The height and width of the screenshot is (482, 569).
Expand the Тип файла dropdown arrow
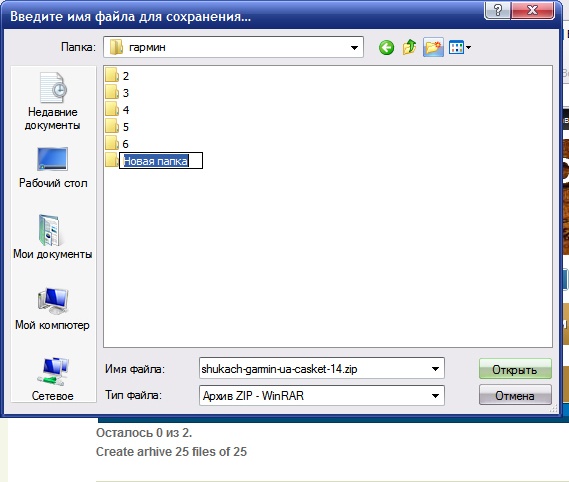click(435, 396)
